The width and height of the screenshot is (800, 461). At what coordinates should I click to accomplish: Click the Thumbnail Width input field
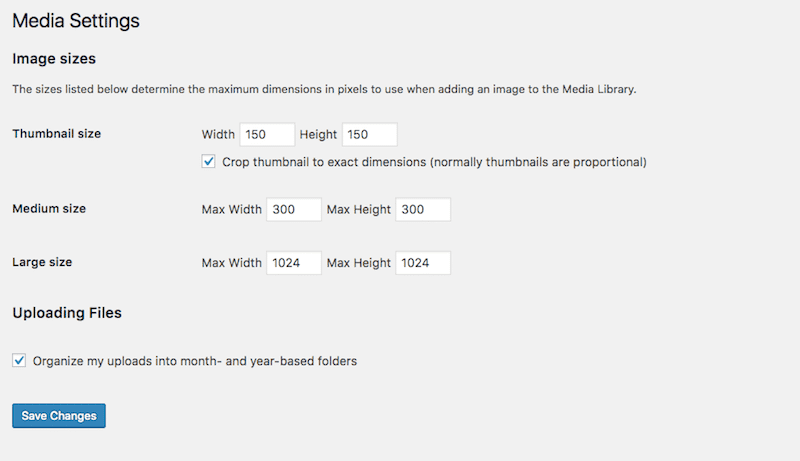coord(267,134)
